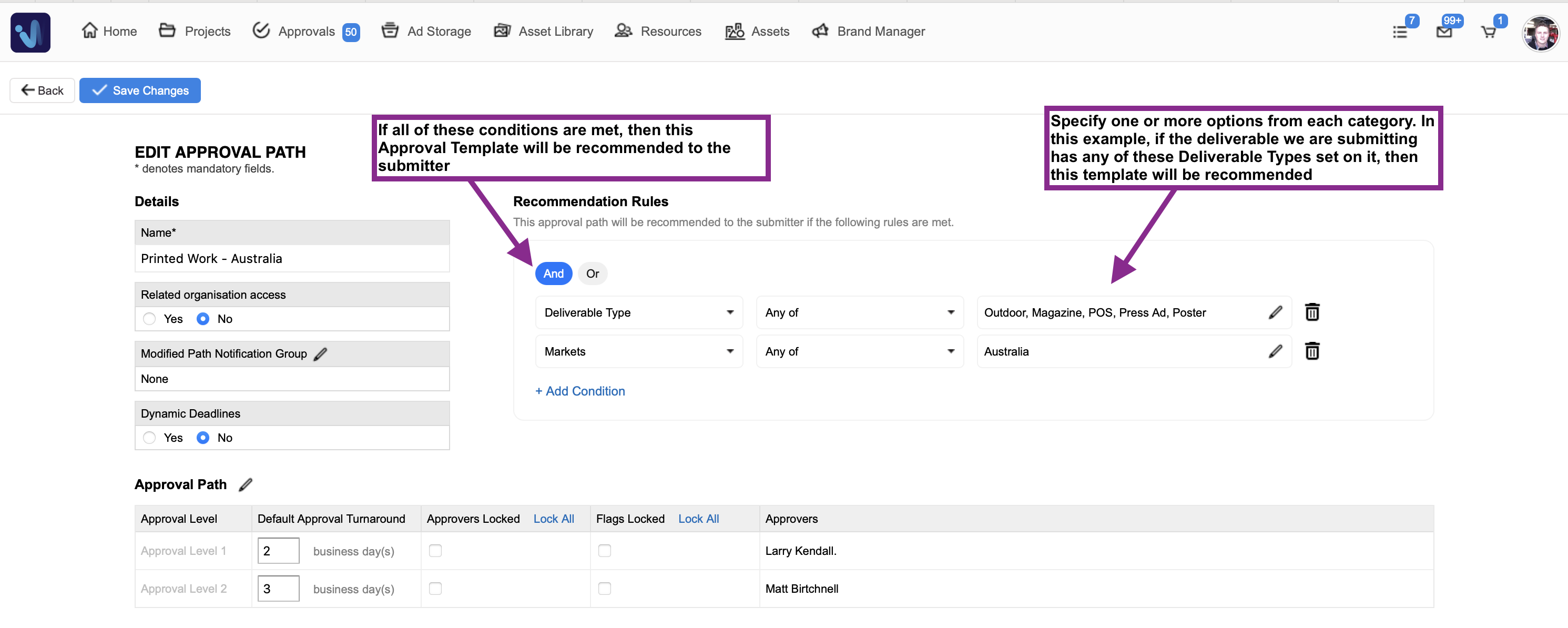Select Yes for Related organisation access
The height and width of the screenshot is (628, 1568).
click(149, 319)
